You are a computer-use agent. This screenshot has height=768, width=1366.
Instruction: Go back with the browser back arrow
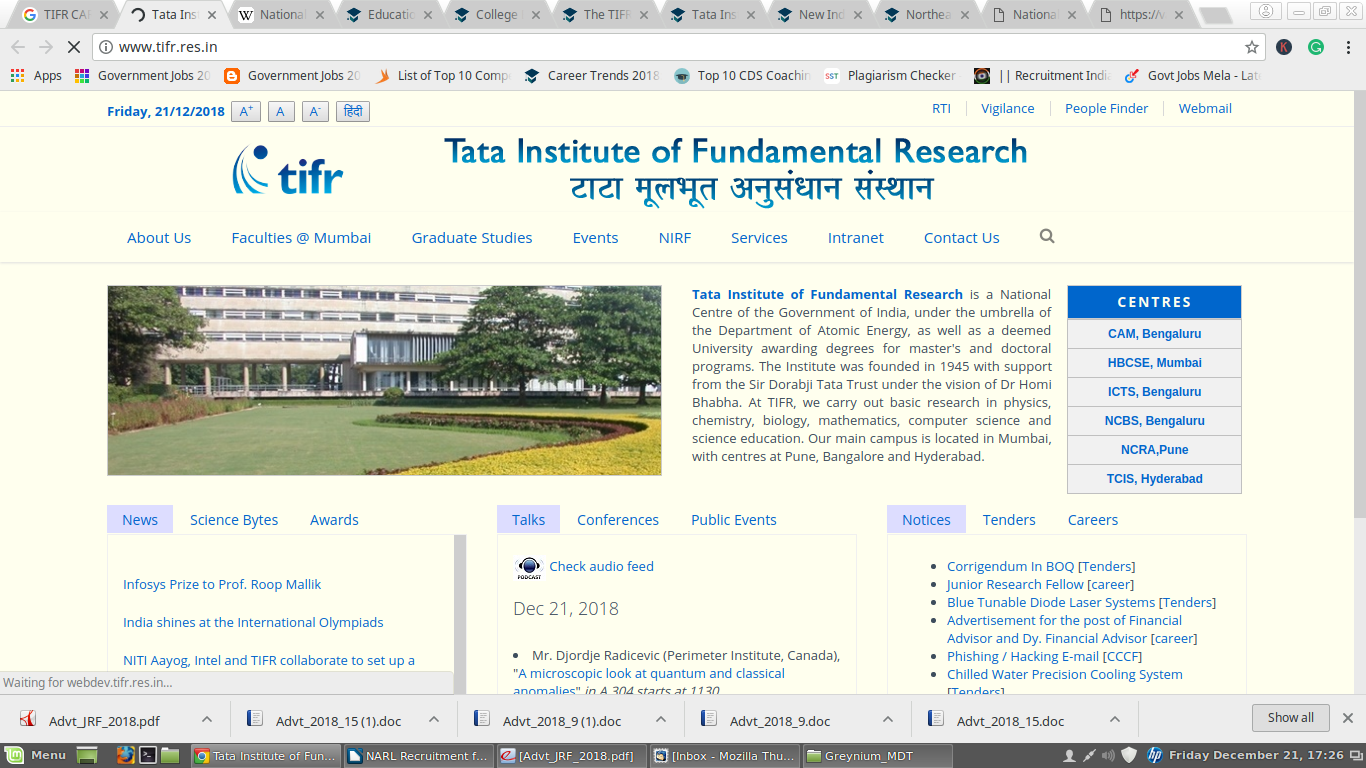tap(18, 47)
